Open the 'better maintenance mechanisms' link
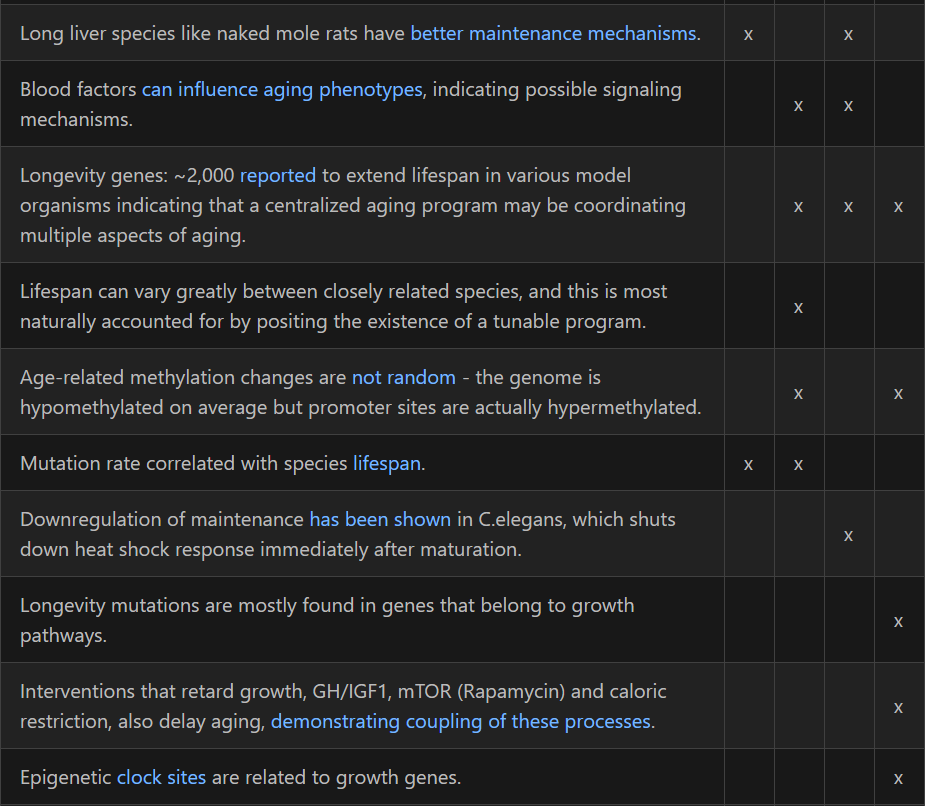This screenshot has height=806, width=925. 553,33
